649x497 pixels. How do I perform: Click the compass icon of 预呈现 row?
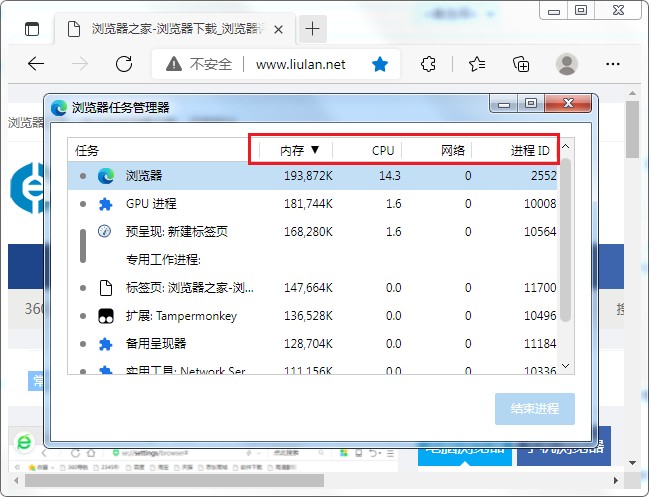pos(104,231)
